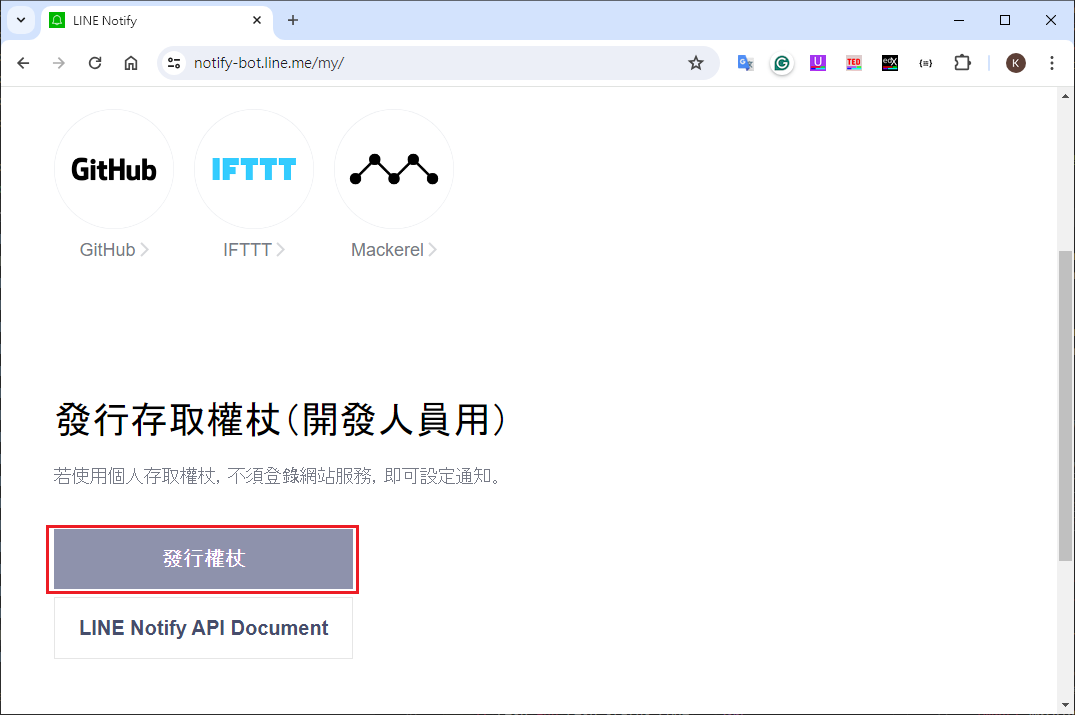Viewport: 1075px width, 715px height.
Task: Open Chrome three-dot menu
Action: click(x=1051, y=63)
